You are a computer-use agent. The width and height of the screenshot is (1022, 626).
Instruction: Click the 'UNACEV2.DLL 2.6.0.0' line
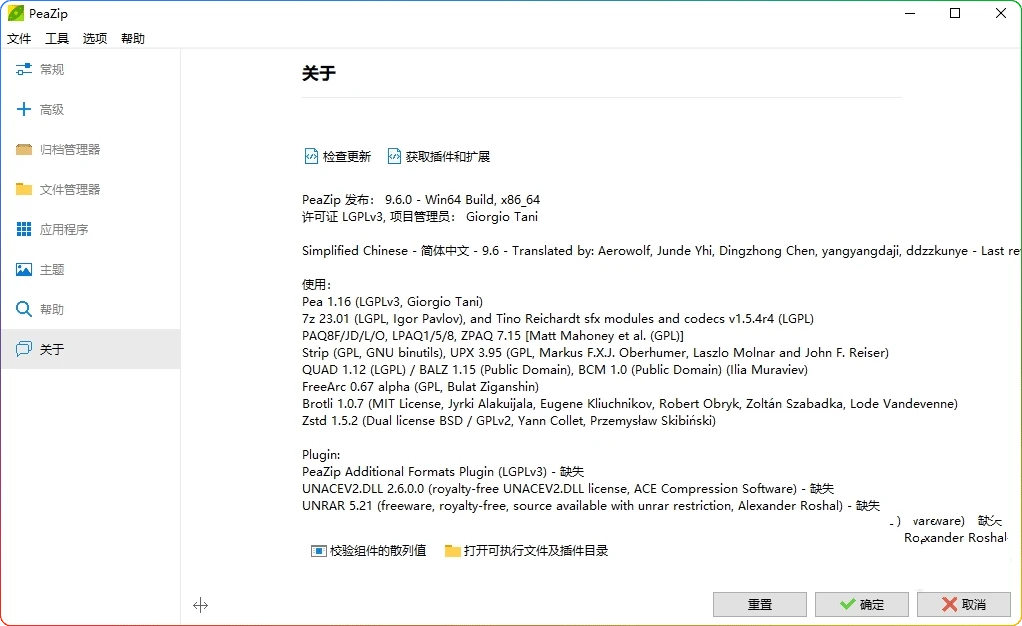tap(568, 488)
